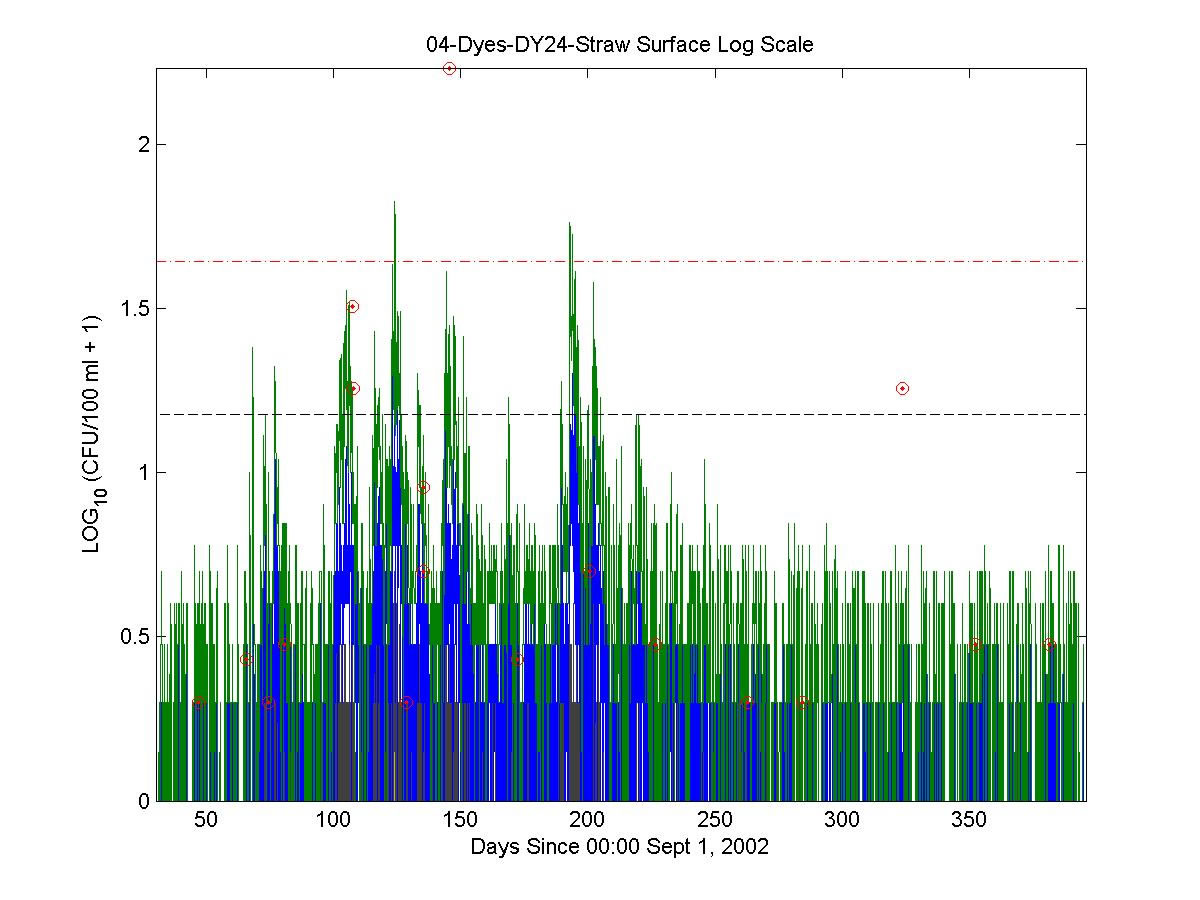1200x900 pixels.
Task: Select the rightmost red marker near day 382
Action: pyautogui.click(x=1049, y=645)
